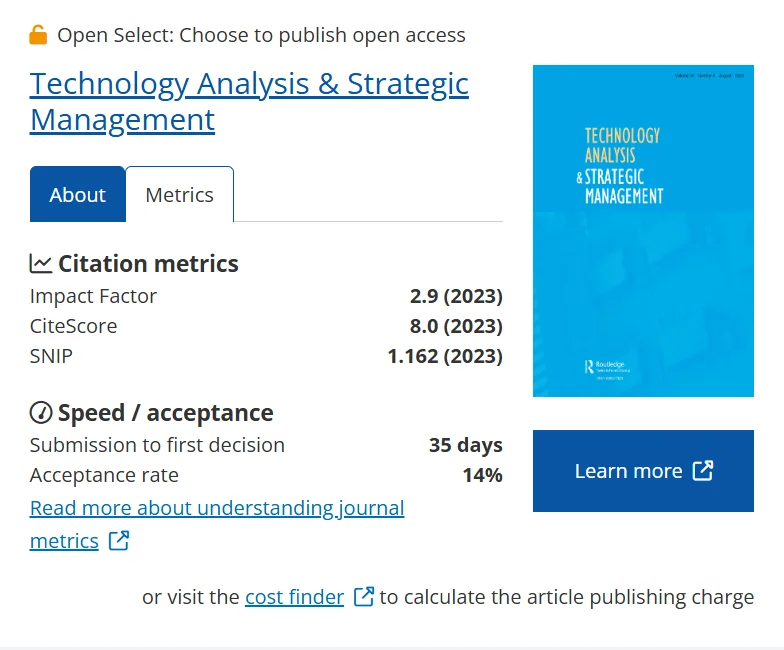The width and height of the screenshot is (784, 650).
Task: Click the 14% acceptance rate value
Action: [x=482, y=475]
